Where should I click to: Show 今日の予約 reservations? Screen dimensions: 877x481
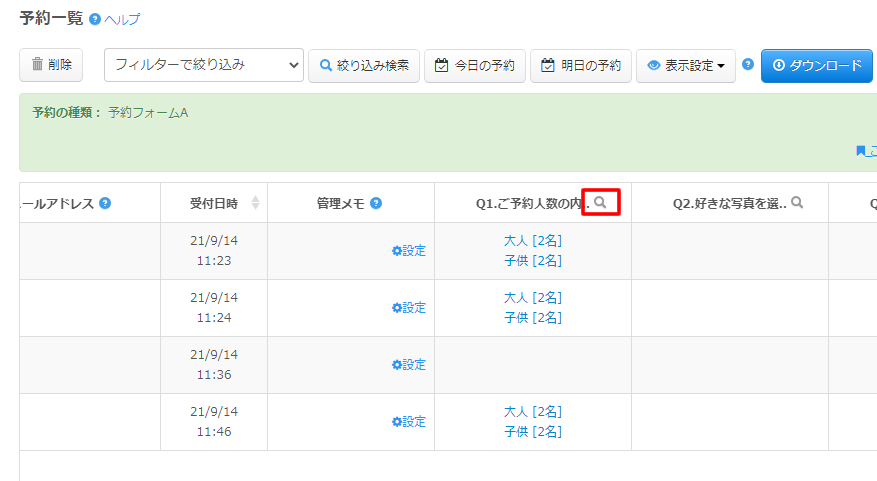coord(475,65)
